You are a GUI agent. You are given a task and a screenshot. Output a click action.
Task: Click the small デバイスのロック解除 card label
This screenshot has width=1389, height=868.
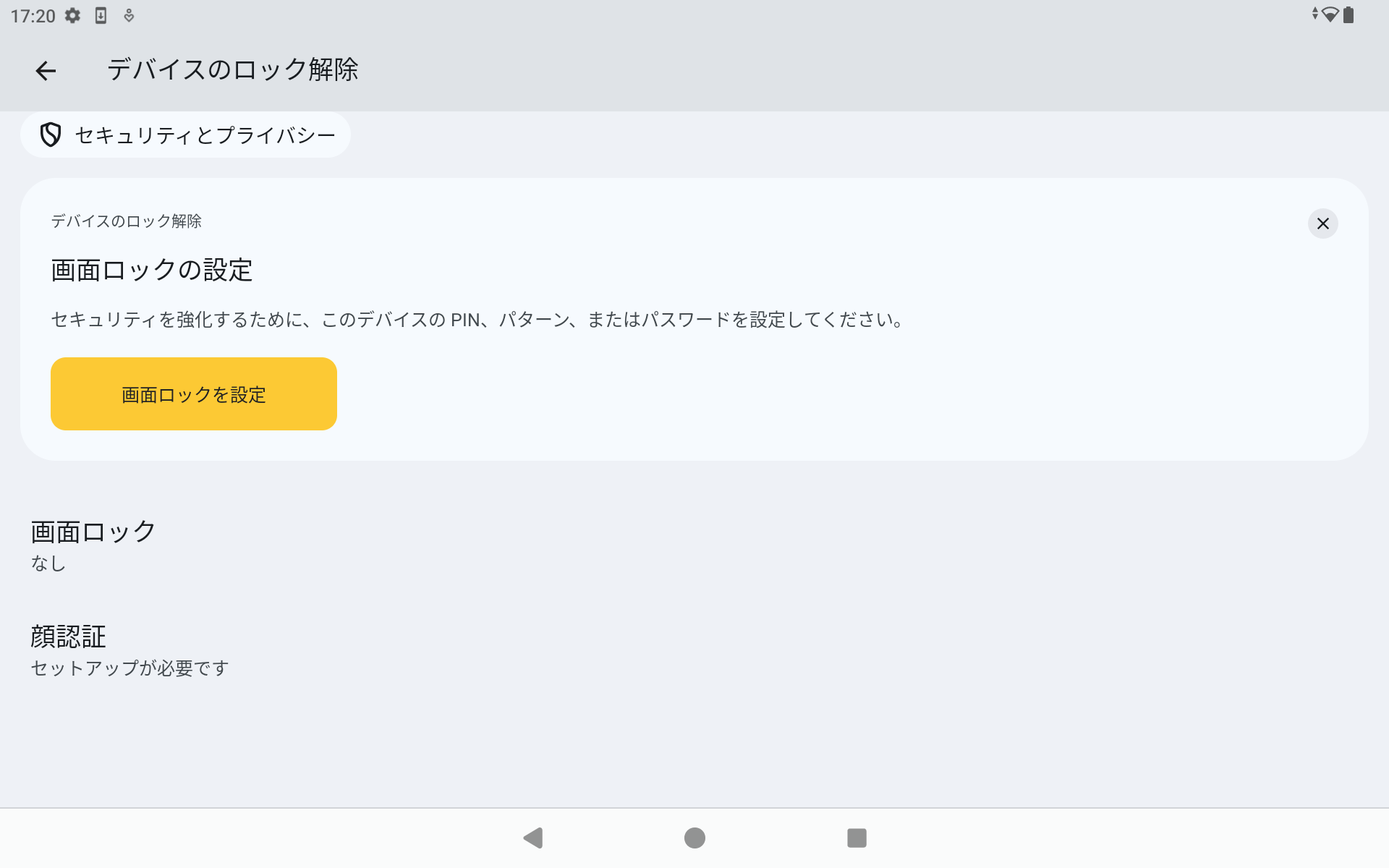tap(126, 221)
